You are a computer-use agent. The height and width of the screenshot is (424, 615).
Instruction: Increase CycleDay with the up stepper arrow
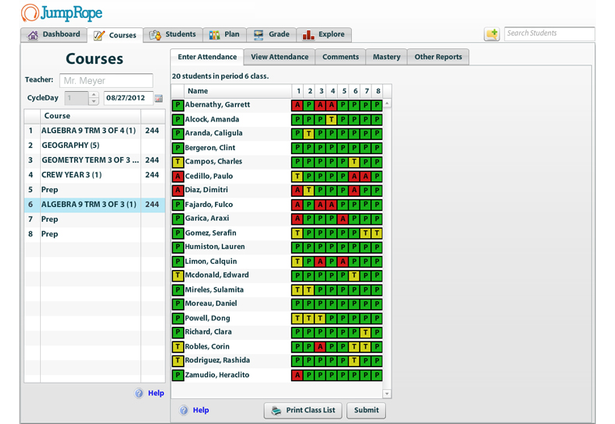[x=93, y=95]
